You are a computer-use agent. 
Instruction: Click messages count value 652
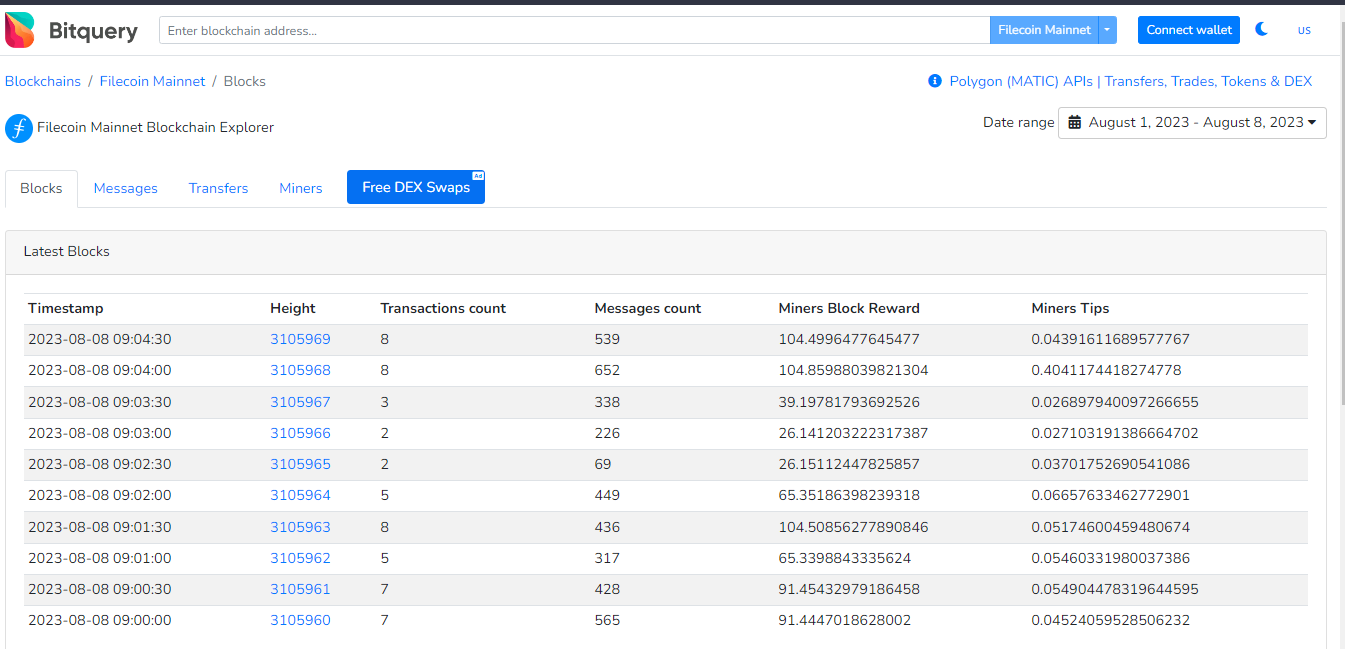tap(607, 370)
